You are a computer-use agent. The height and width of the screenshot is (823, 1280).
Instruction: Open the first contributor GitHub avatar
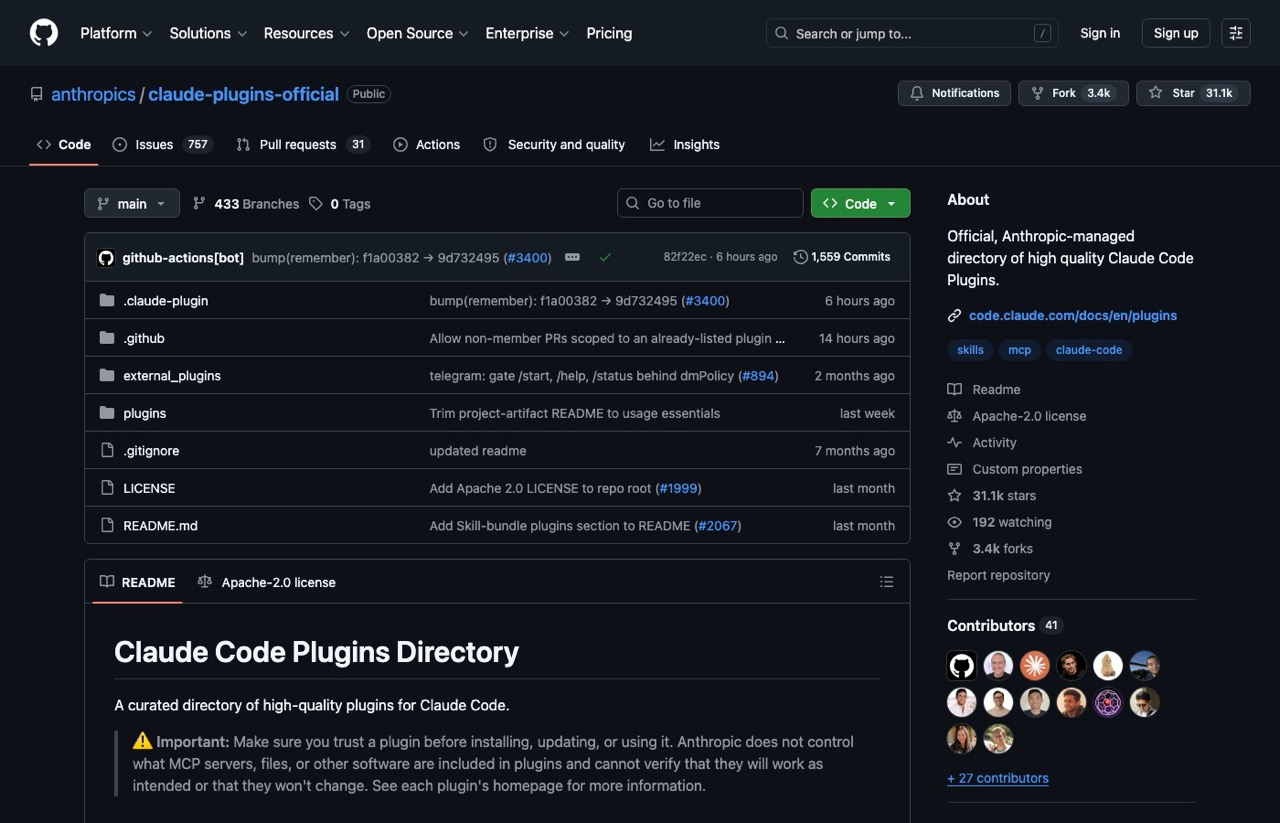(962, 666)
